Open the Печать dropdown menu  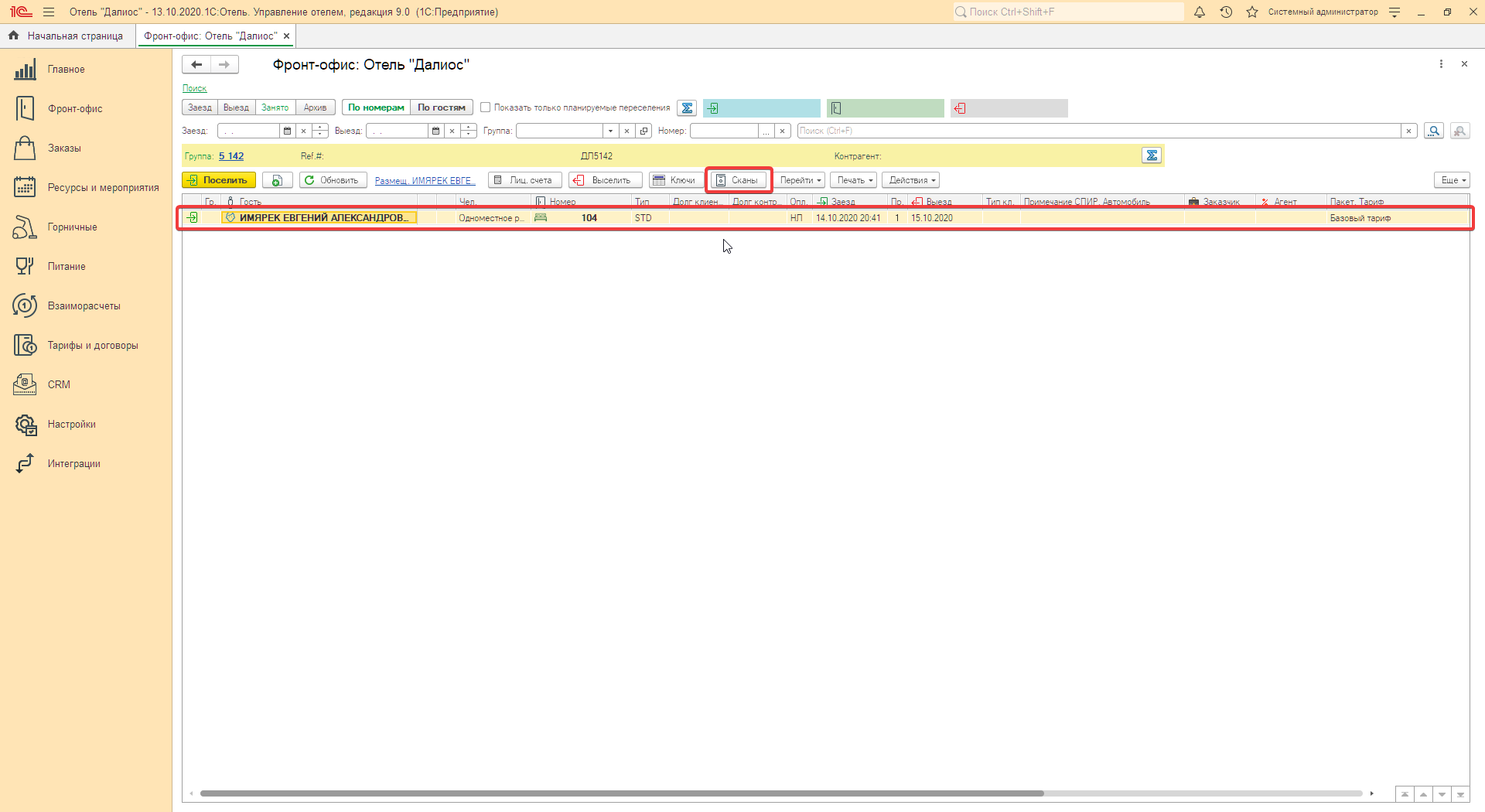[x=854, y=181]
